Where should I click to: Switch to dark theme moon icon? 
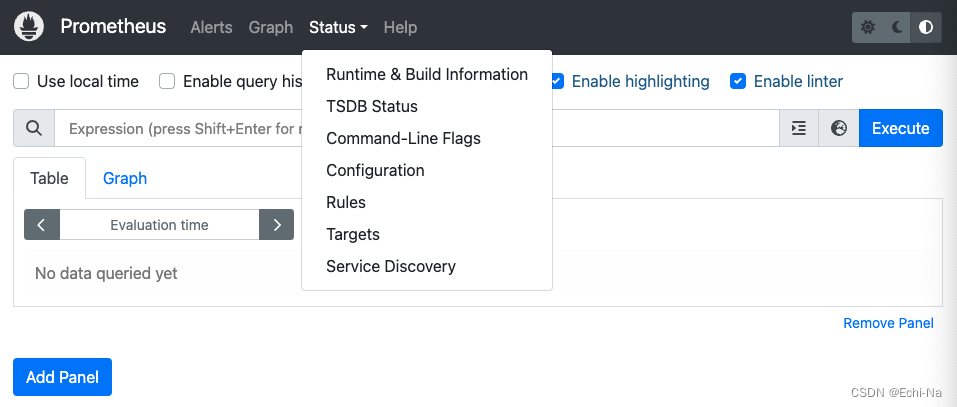pyautogui.click(x=897, y=28)
